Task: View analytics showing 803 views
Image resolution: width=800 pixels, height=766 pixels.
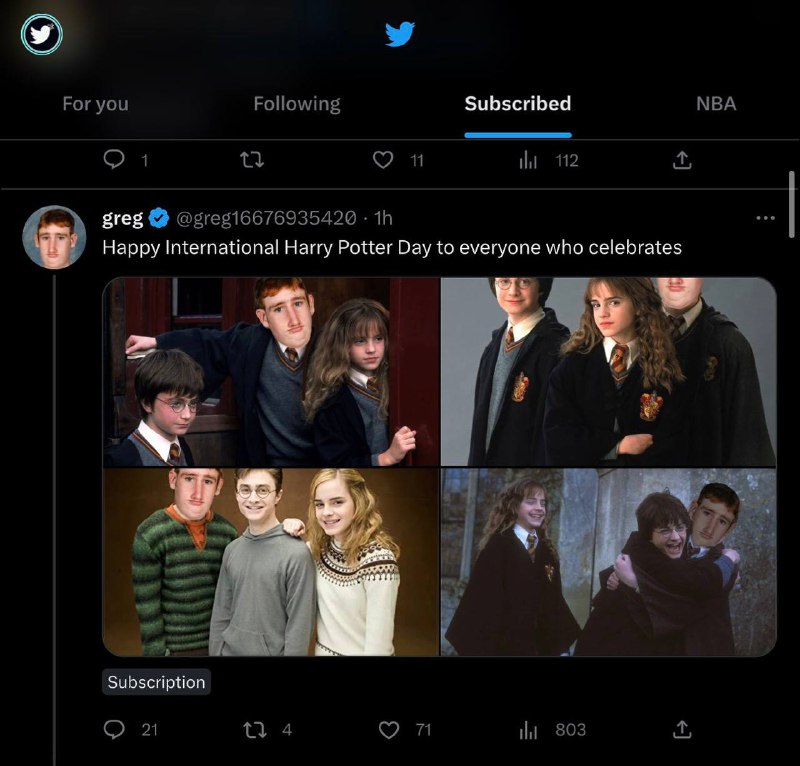Action: [x=528, y=730]
